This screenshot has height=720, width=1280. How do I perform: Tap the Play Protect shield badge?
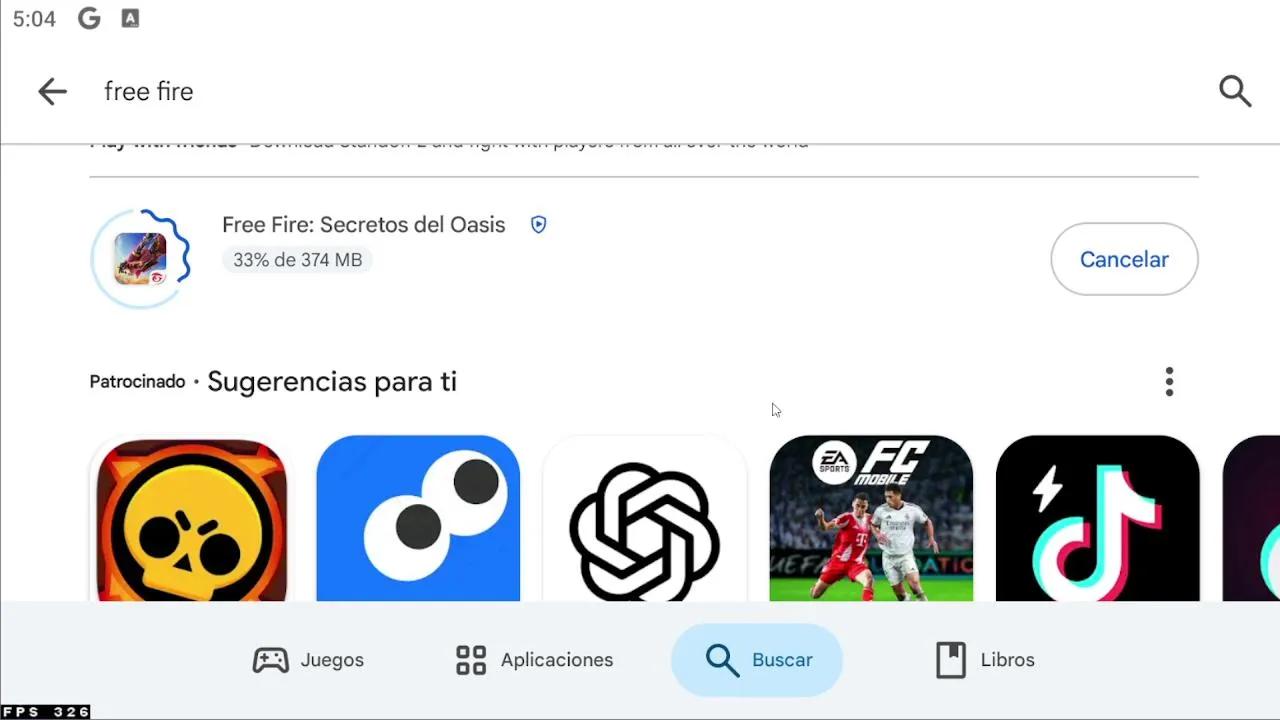coord(538,225)
